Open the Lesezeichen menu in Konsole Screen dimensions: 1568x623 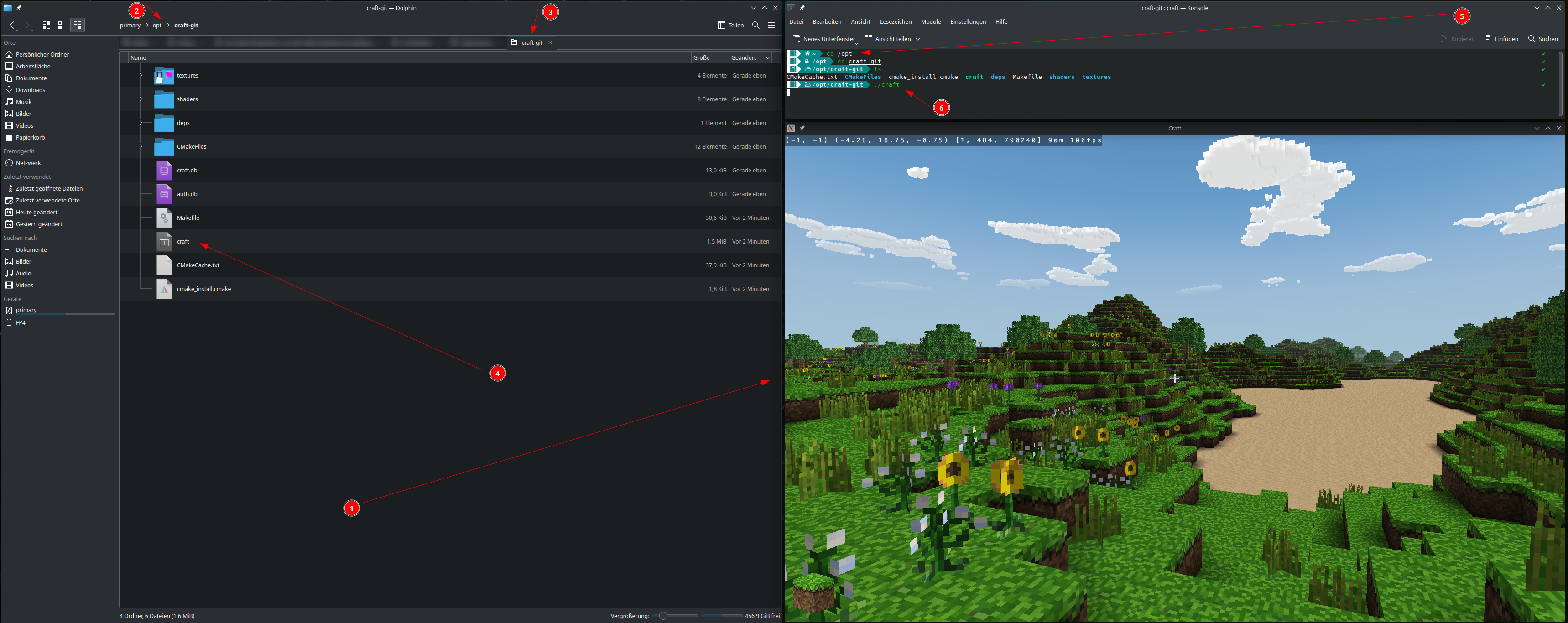[x=896, y=22]
